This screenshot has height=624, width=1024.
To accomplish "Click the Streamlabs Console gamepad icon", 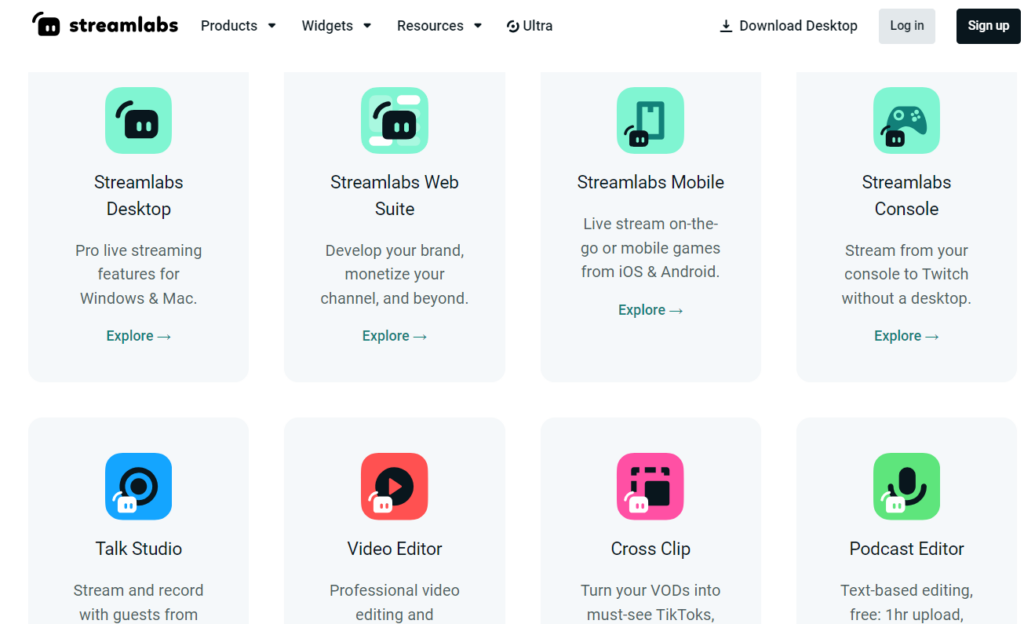I will click(906, 121).
